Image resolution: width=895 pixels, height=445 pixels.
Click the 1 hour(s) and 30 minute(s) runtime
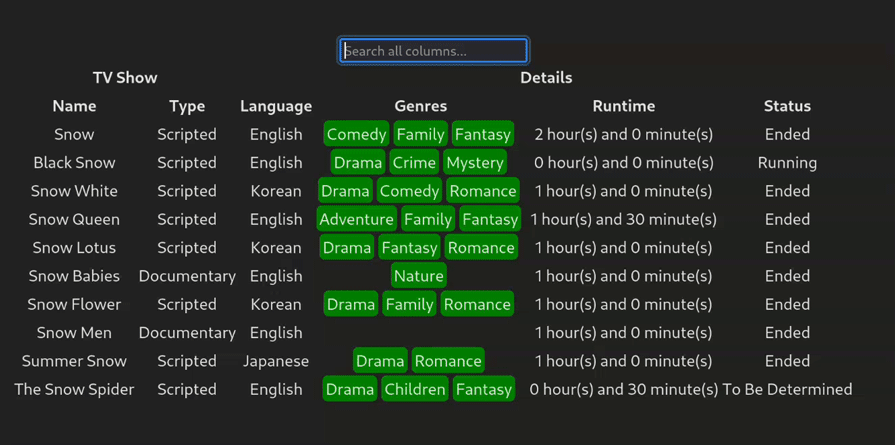[623, 220]
